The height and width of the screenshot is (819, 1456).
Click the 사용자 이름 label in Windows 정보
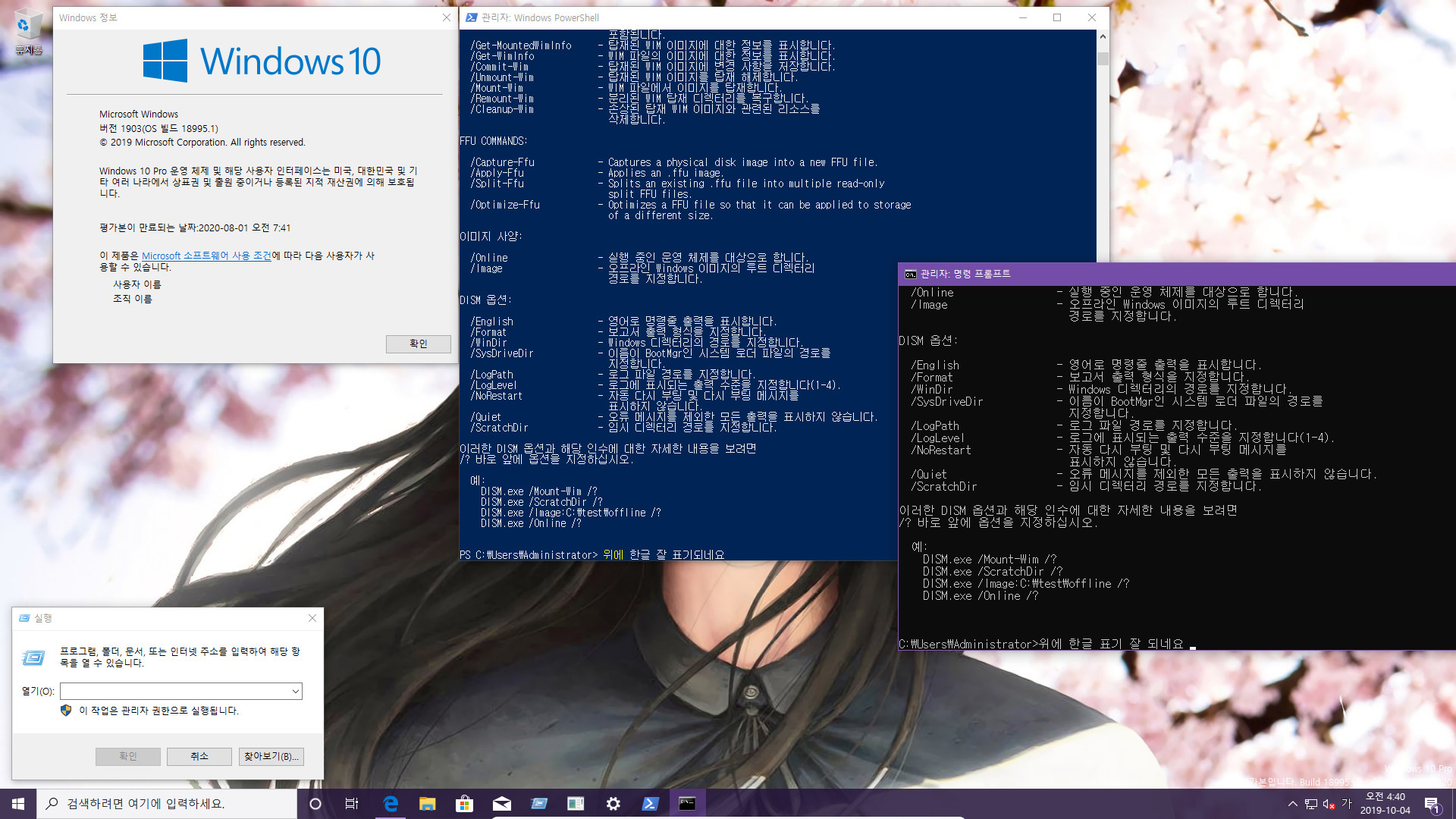click(x=137, y=284)
